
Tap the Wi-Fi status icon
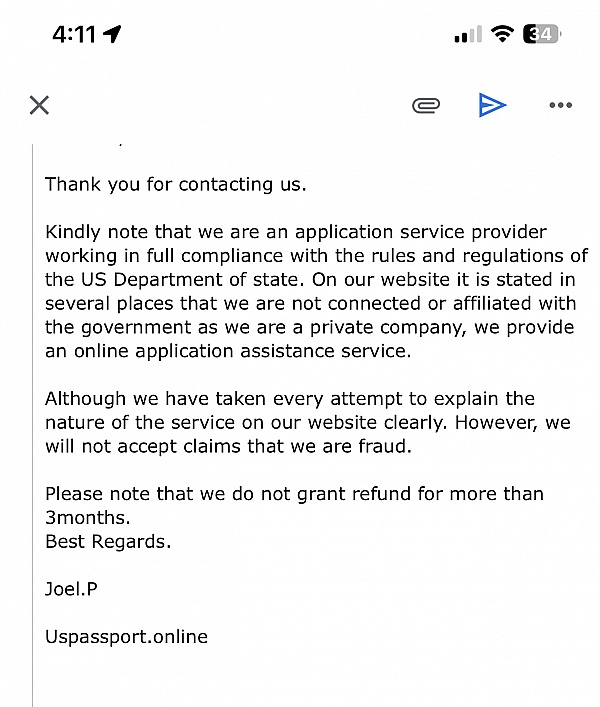502,34
